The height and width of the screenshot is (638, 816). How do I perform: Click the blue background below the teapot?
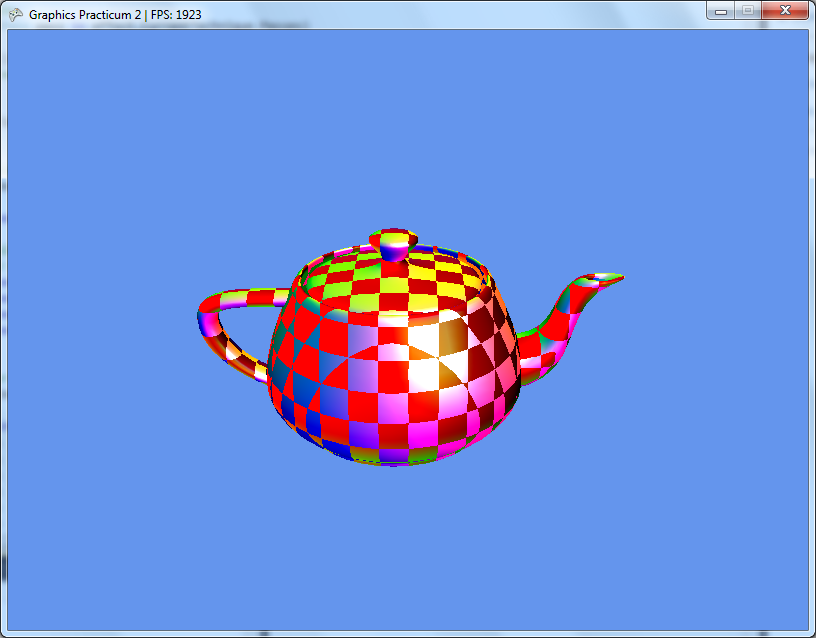pyautogui.click(x=400, y=550)
